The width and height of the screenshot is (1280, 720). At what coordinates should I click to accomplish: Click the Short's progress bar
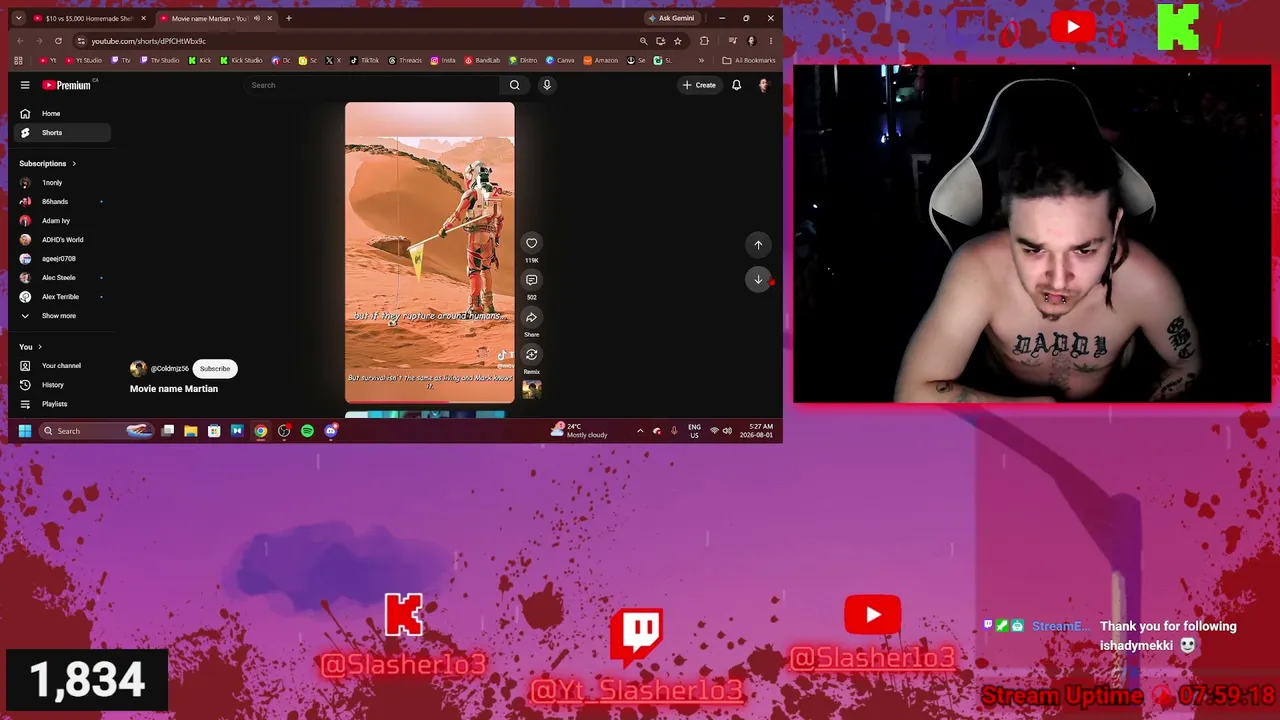pos(430,402)
